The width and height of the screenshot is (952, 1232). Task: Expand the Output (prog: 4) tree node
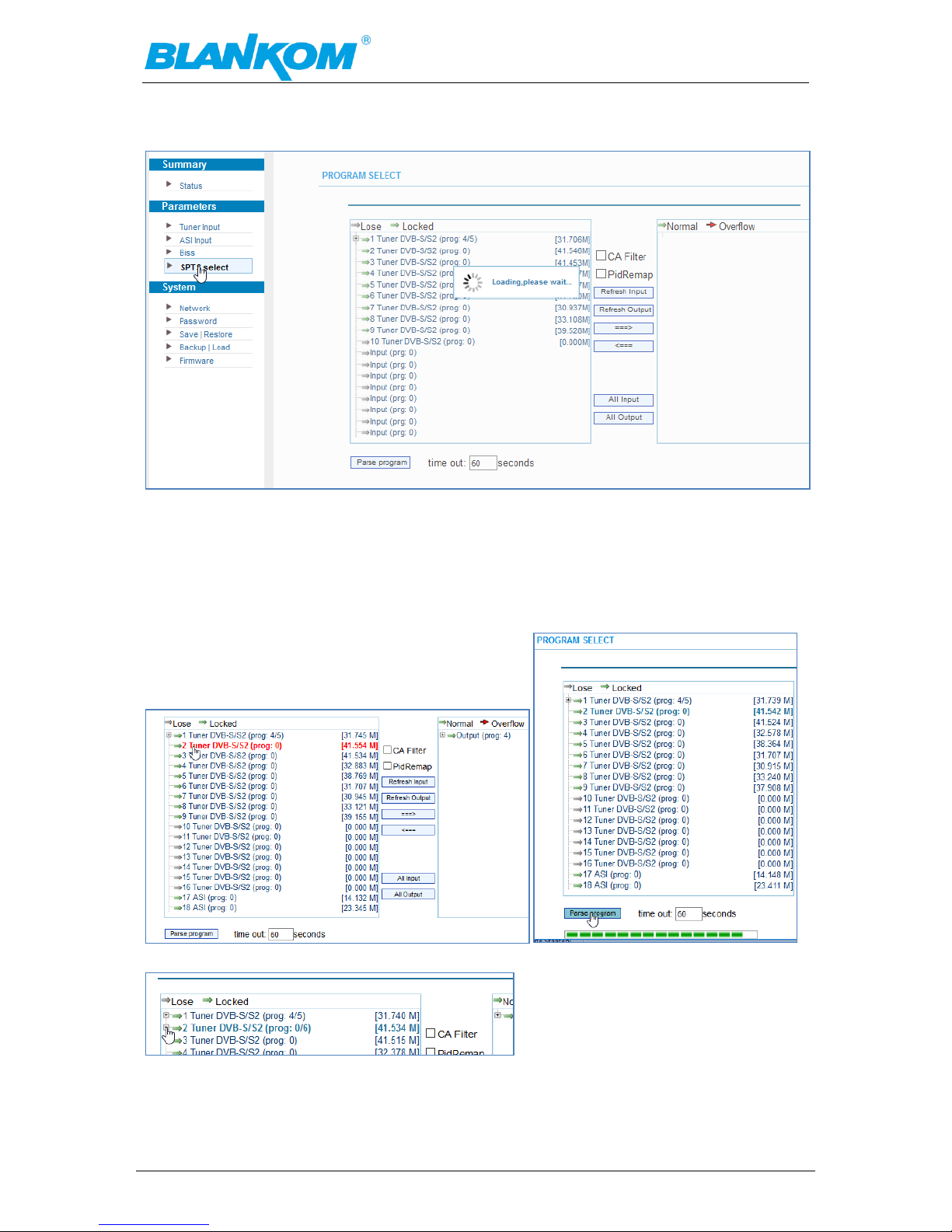442,735
